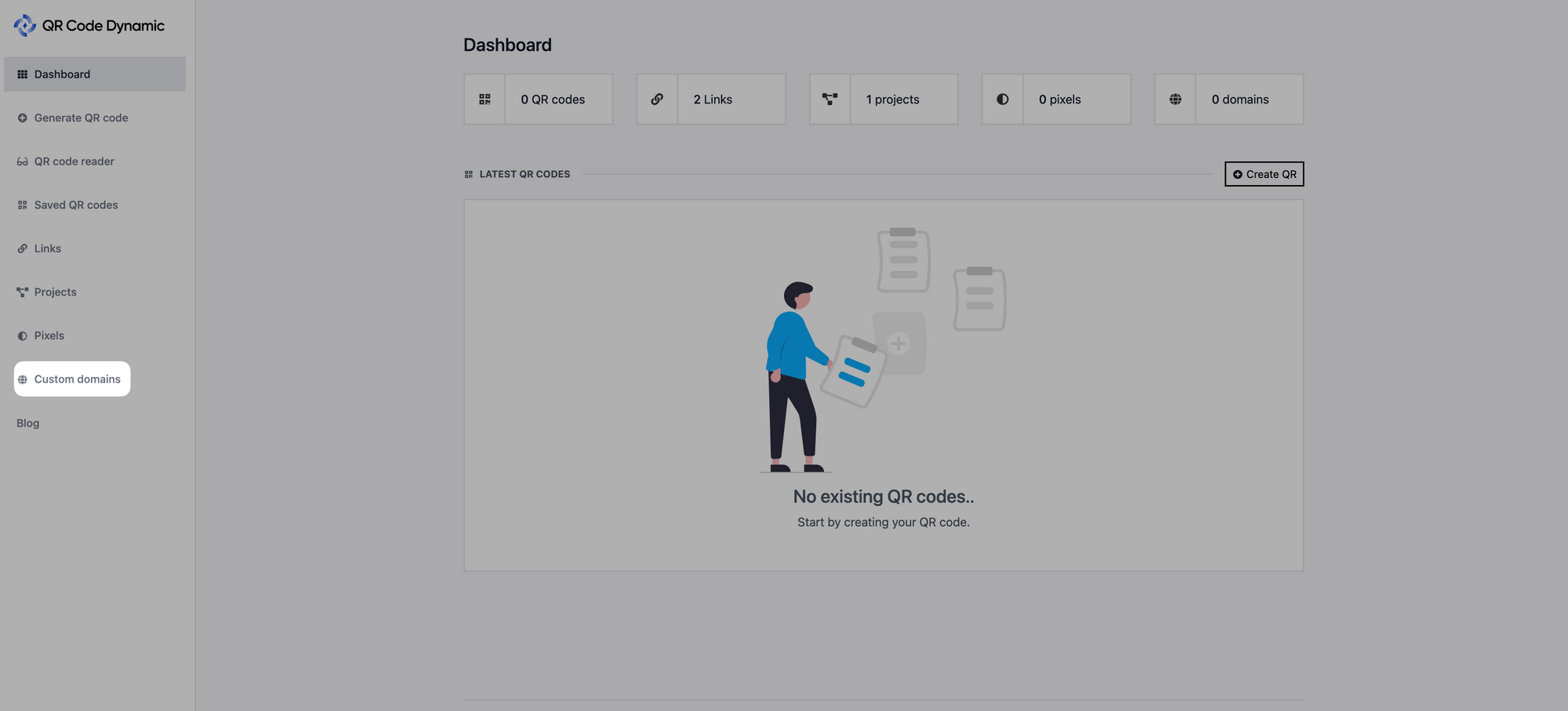Screen dimensions: 1568x711
Task: Click the QR code icon in the stats card
Action: (x=485, y=100)
